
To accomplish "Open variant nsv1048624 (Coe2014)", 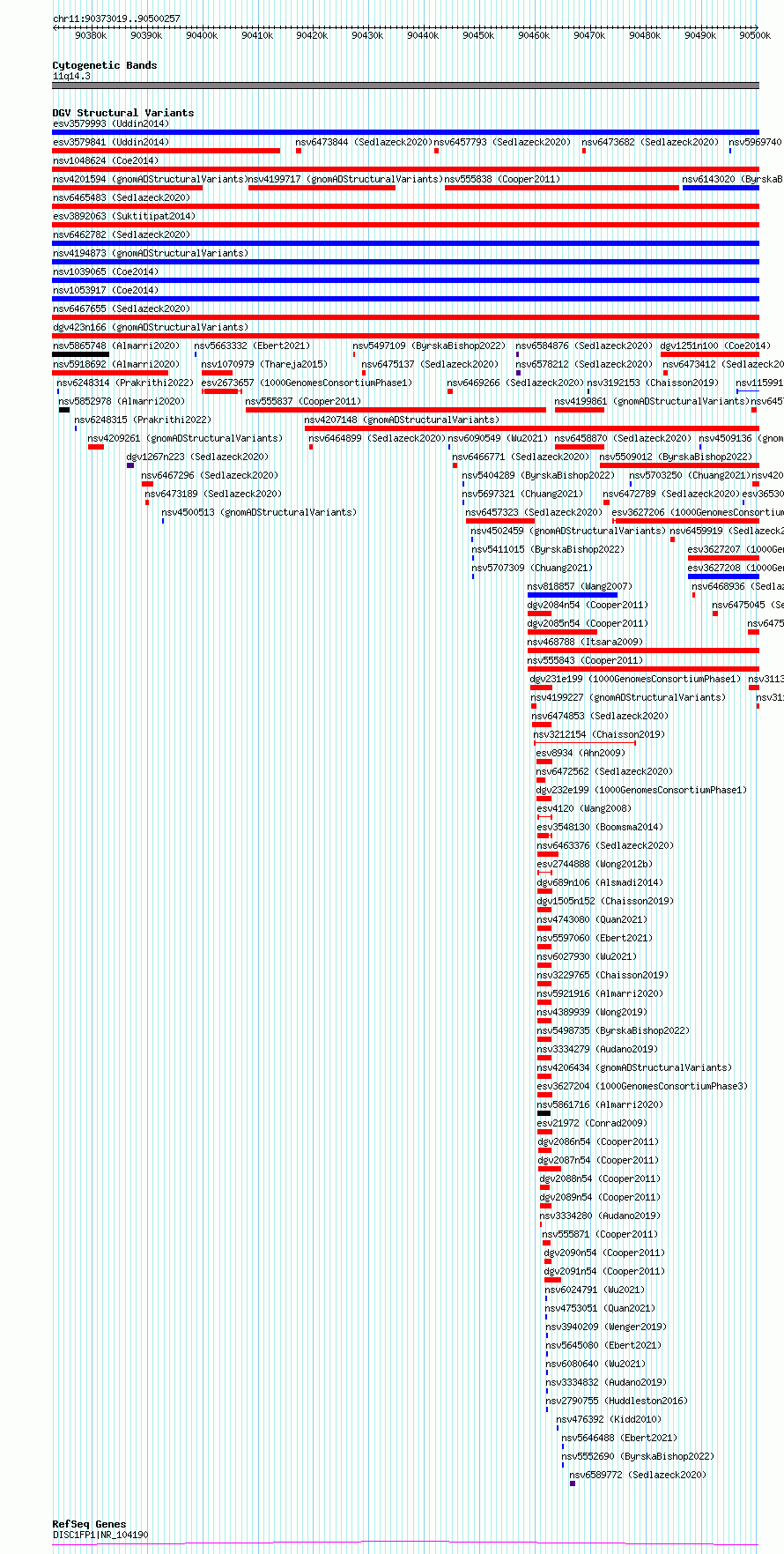I will pyautogui.click(x=106, y=160).
